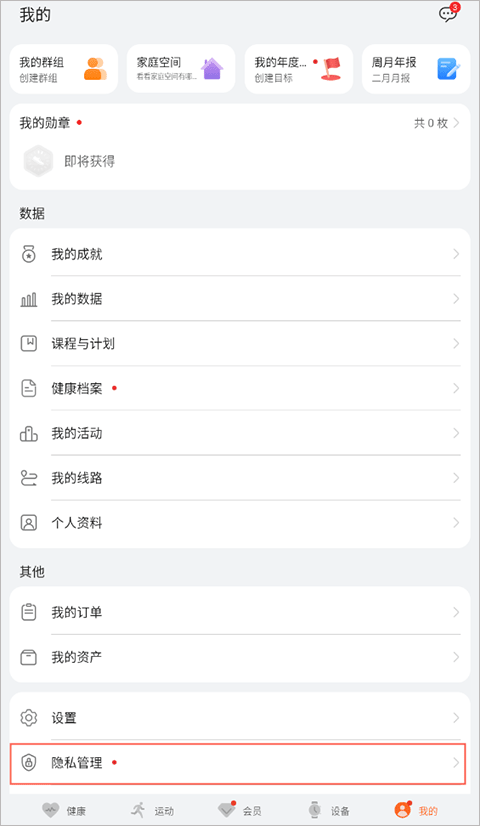480x826 pixels.
Task: Open the 健康档案 entry
Action: point(240,389)
